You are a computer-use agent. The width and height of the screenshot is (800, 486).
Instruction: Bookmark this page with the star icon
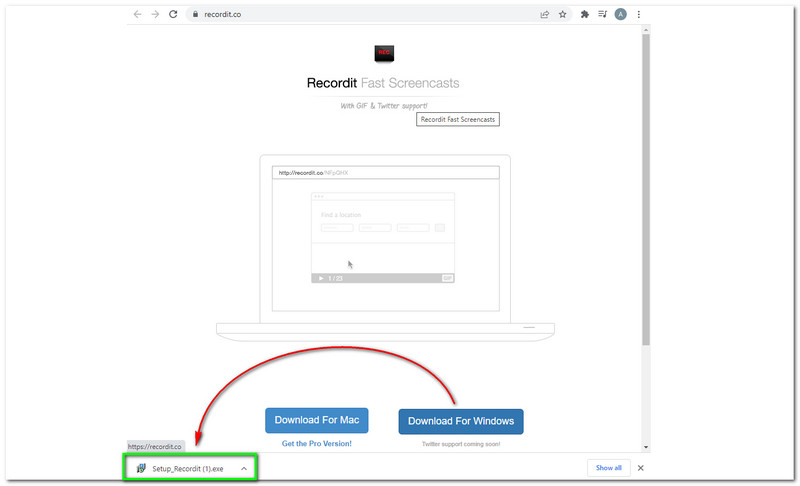pyautogui.click(x=562, y=14)
